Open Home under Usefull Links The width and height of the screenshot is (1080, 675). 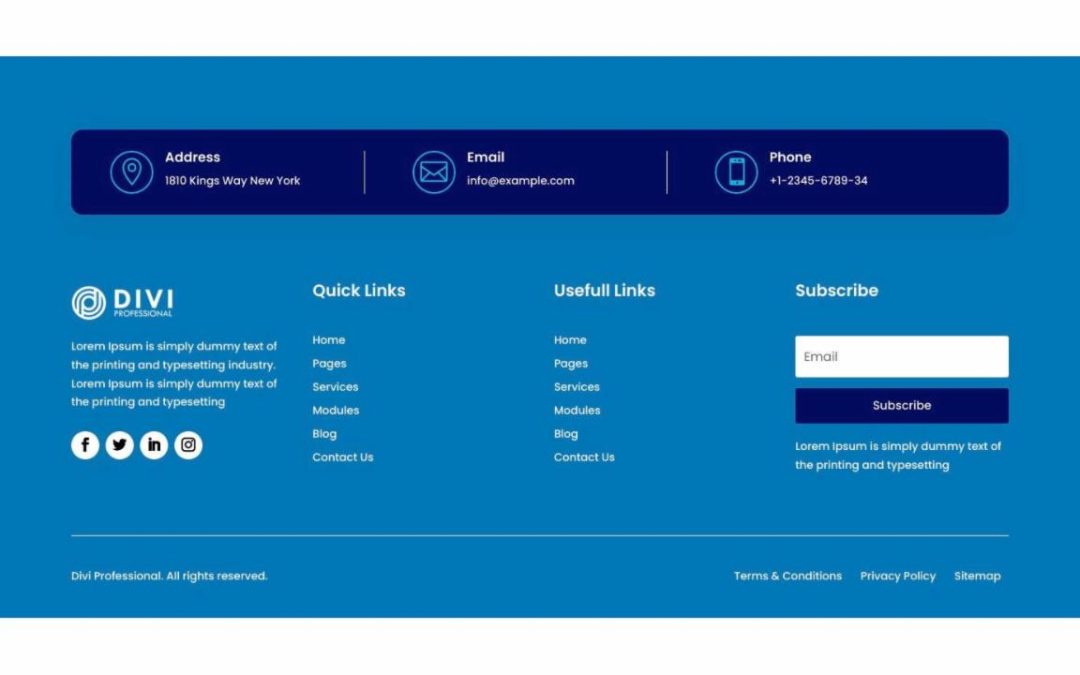point(570,340)
